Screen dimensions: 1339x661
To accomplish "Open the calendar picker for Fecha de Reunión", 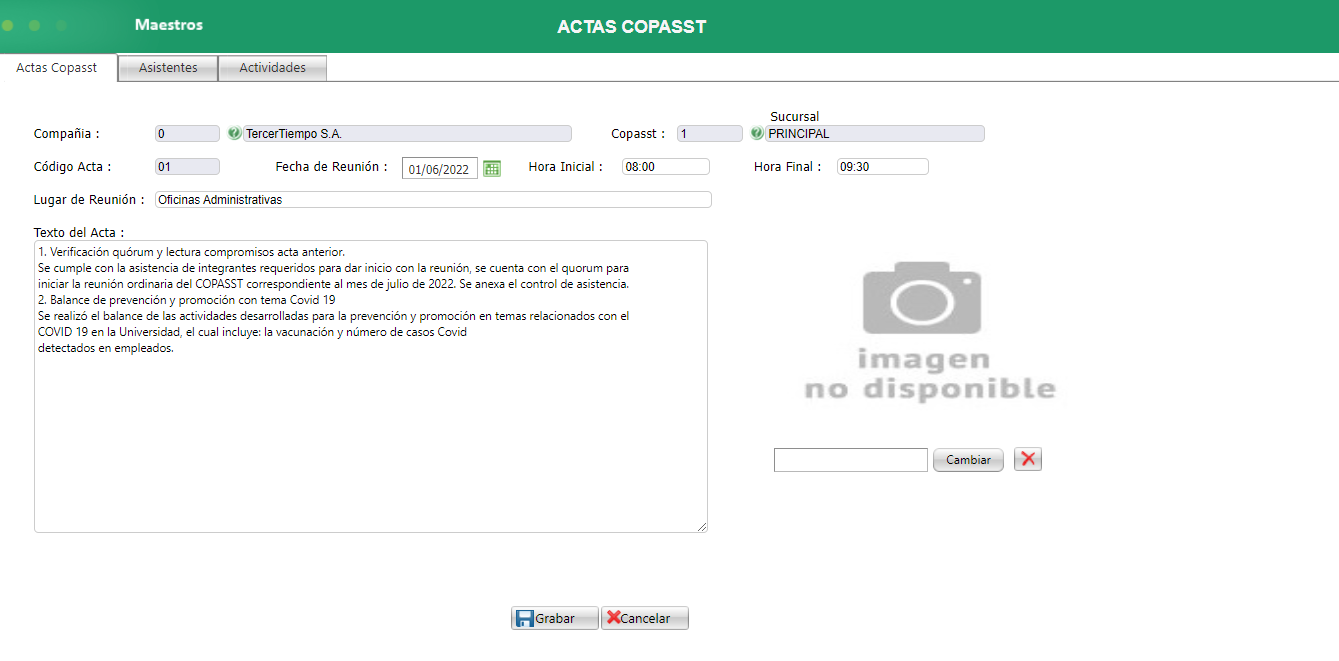I will click(491, 168).
